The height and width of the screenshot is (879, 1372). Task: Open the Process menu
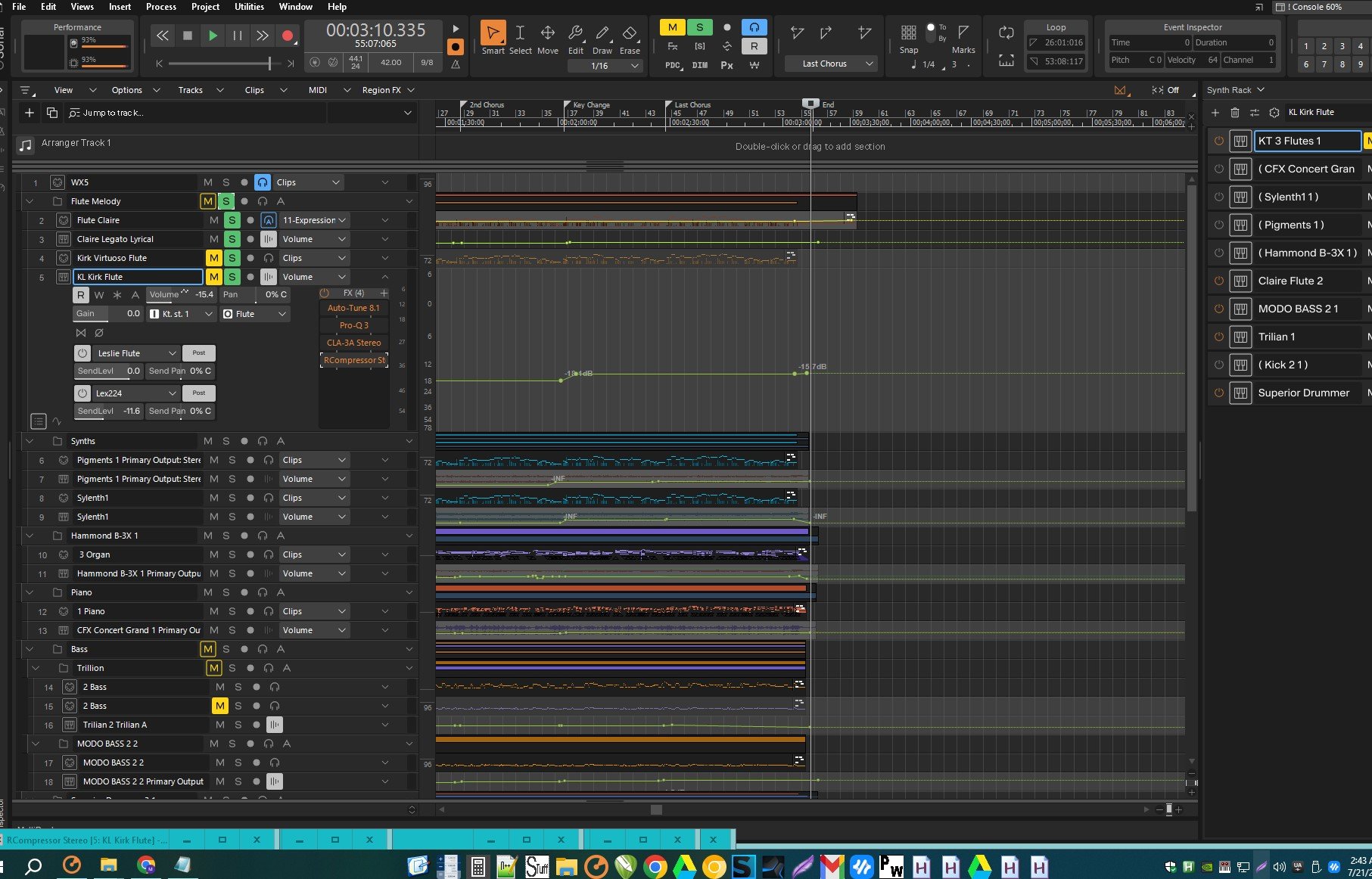point(160,7)
